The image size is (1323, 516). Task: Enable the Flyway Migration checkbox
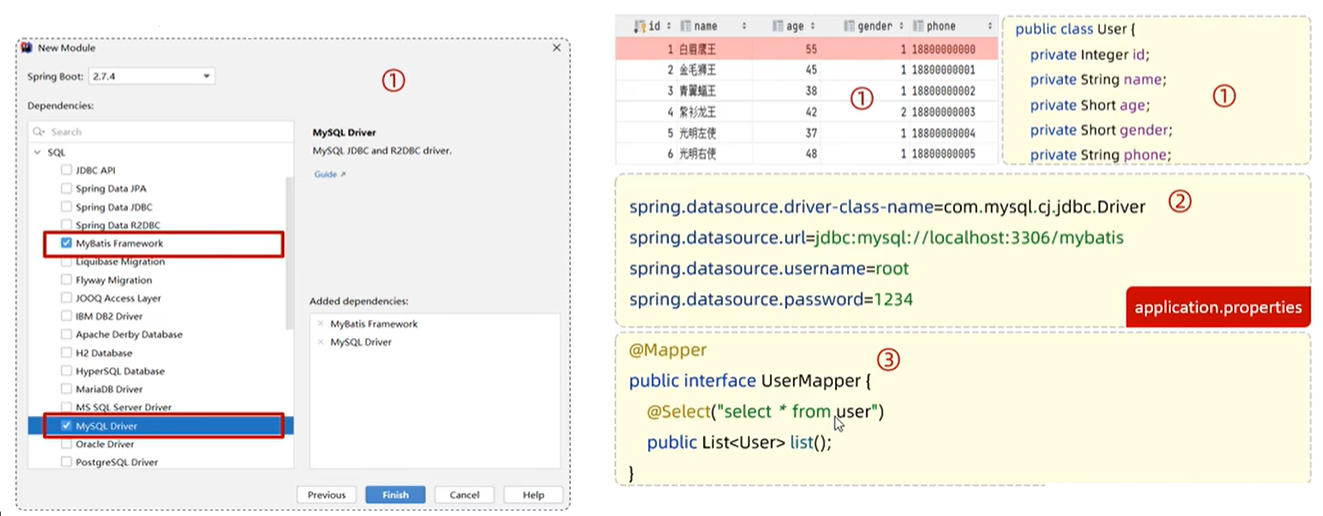[x=66, y=280]
